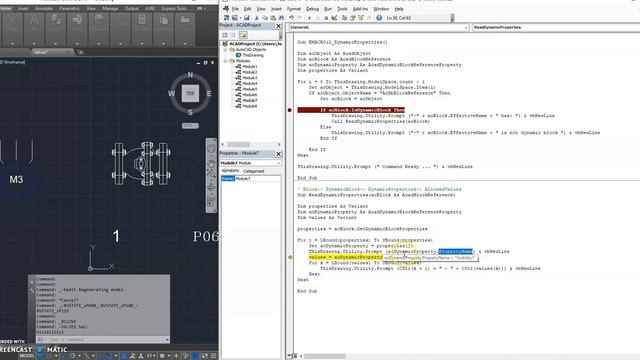Click the Run macro play icon
This screenshot has height=360, width=640.
[x=309, y=18]
